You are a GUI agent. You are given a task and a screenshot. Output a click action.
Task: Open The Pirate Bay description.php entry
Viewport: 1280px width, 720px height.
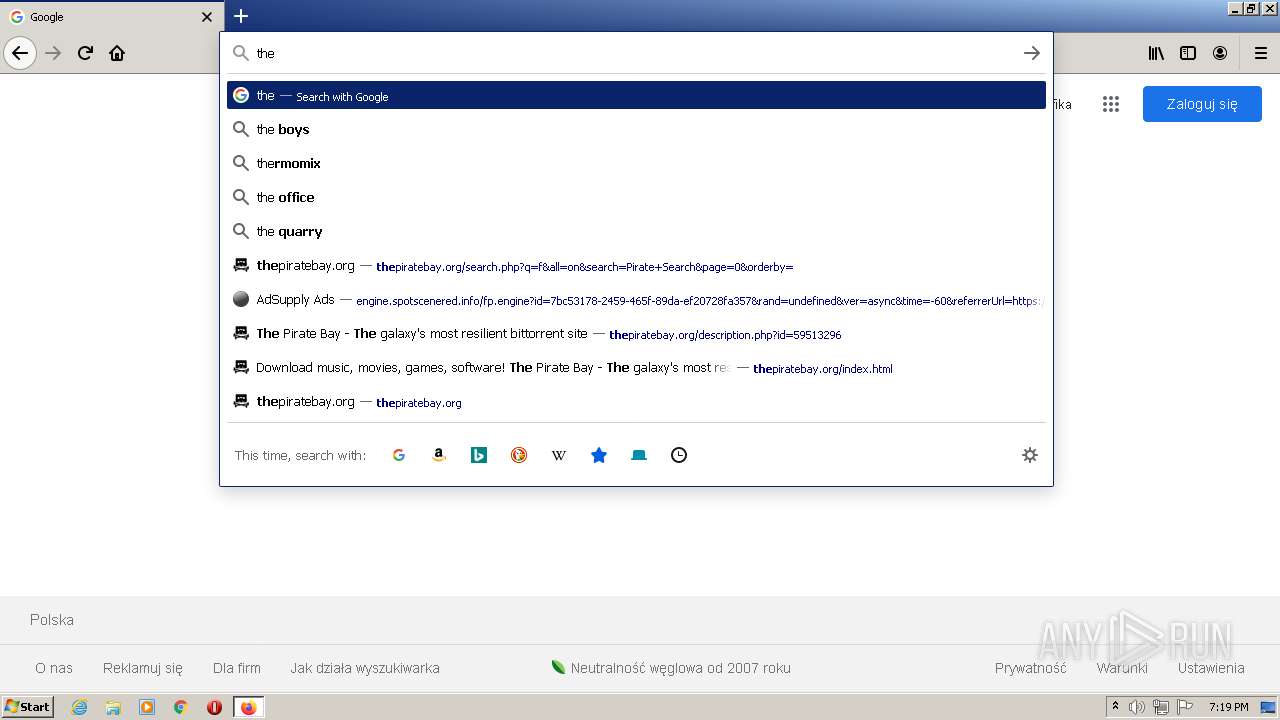point(636,334)
